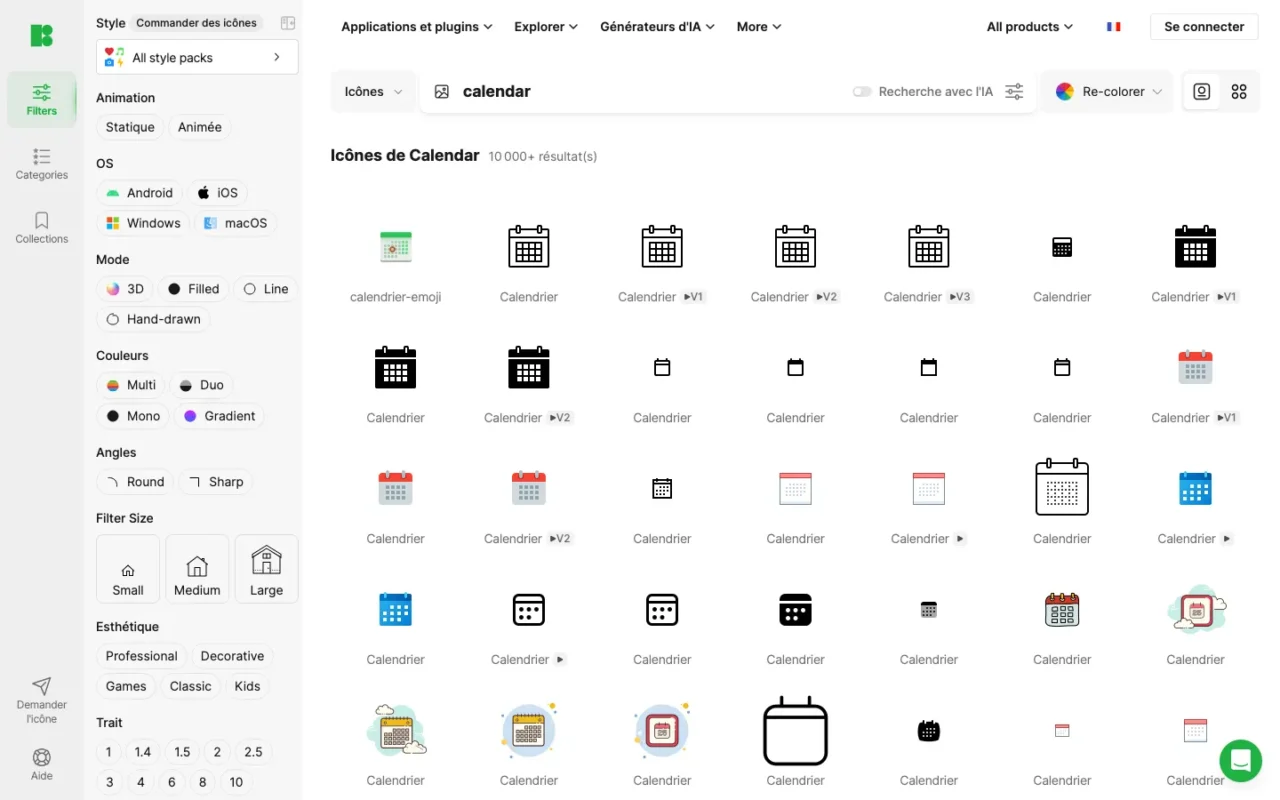Enable the Hand-drawn mode filter
Image resolution: width=1280 pixels, height=800 pixels.
tap(153, 319)
